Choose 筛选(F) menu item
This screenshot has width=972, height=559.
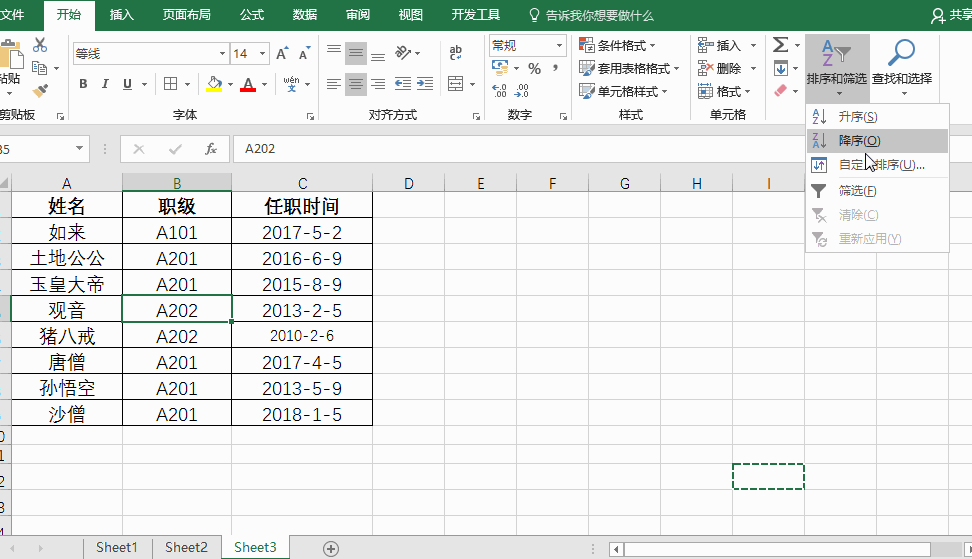pyautogui.click(x=877, y=191)
